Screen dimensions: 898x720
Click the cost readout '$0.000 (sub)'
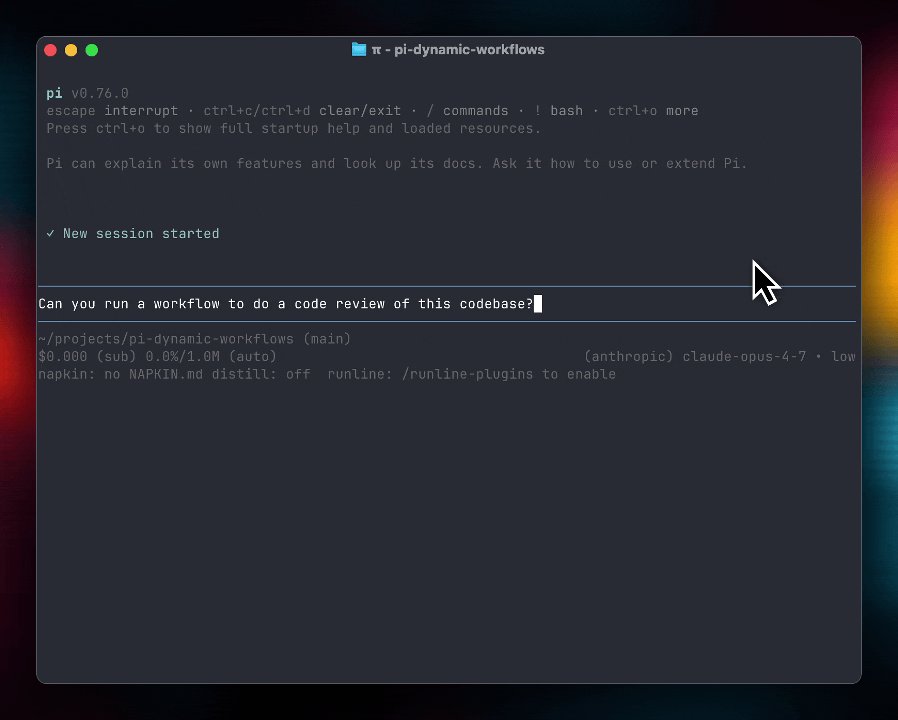coord(88,357)
